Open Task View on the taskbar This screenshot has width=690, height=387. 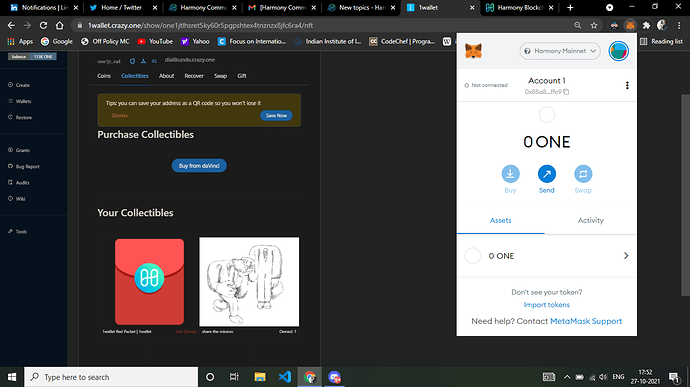click(x=234, y=377)
